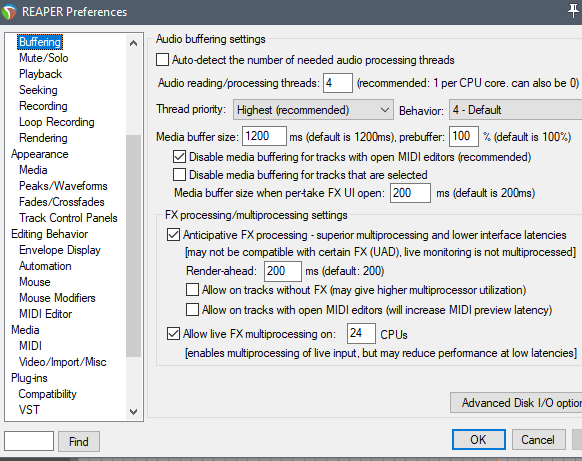Open Envelope Display preferences
The height and width of the screenshot is (461, 582).
point(60,250)
